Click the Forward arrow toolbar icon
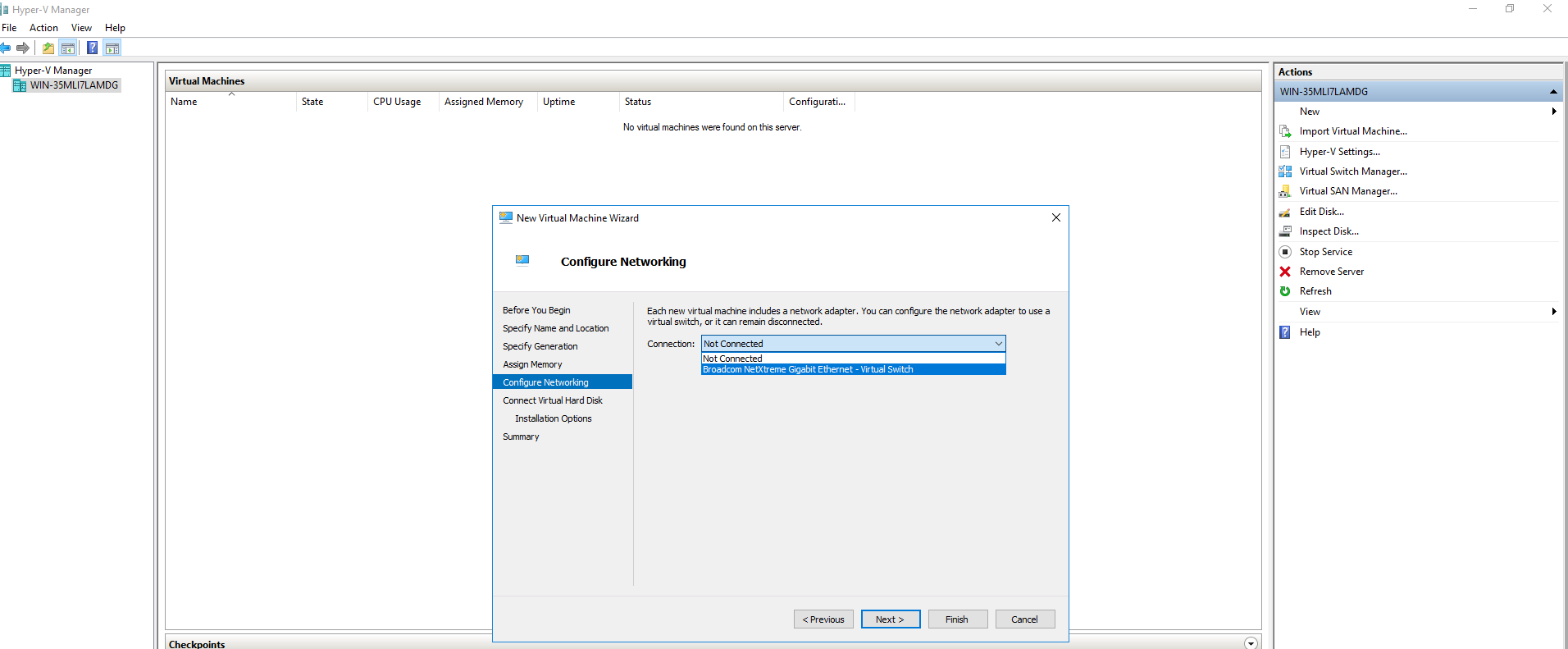 point(23,48)
